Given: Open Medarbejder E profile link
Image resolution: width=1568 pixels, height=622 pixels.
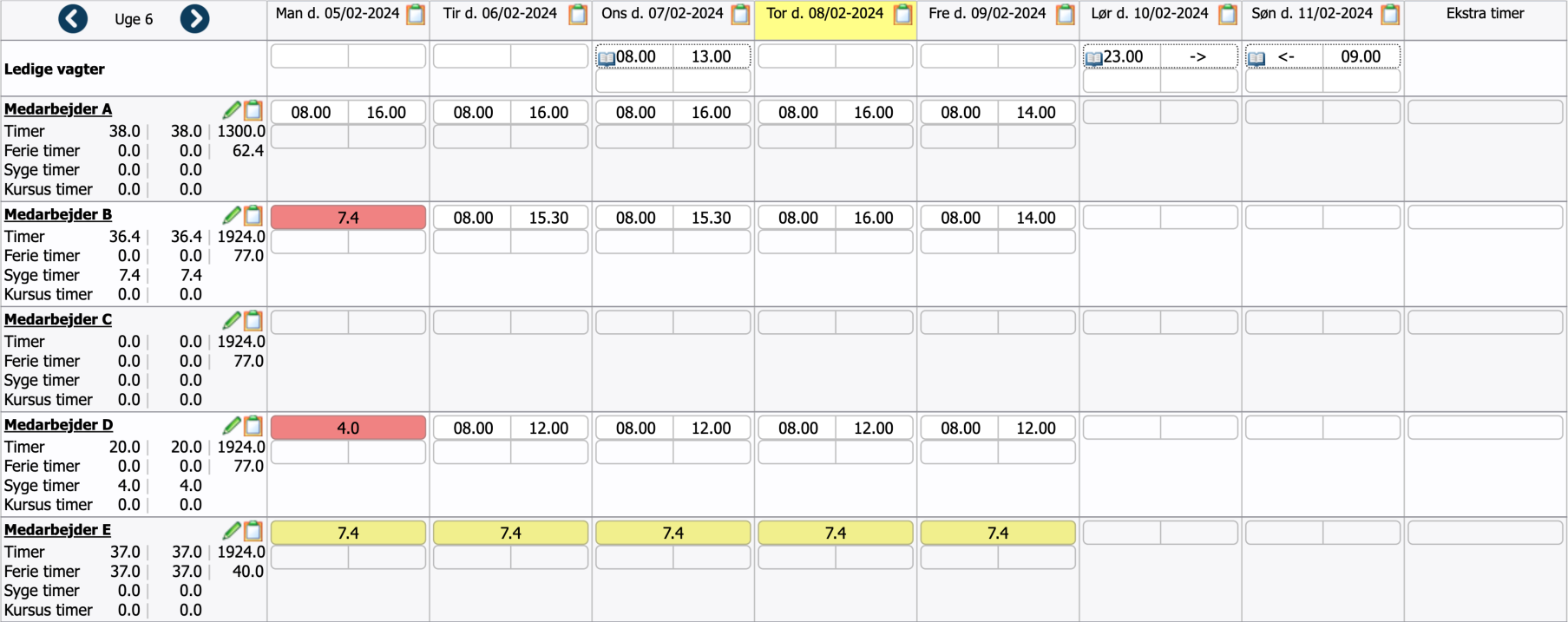Looking at the screenshot, I should pos(57,530).
